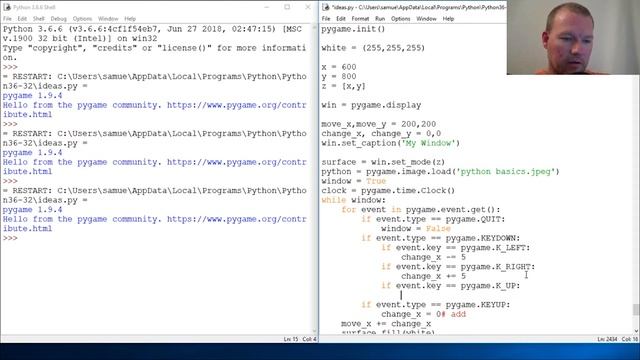Click 'change_x, change_y = 0,0' line

[381, 133]
